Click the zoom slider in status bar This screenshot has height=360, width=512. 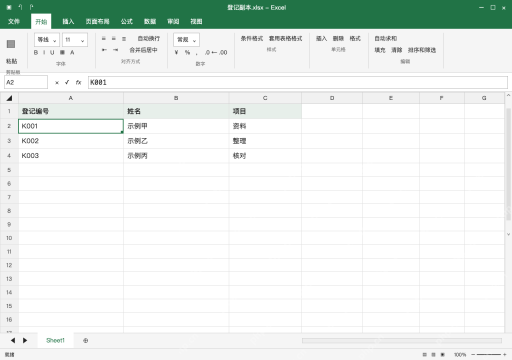point(489,355)
